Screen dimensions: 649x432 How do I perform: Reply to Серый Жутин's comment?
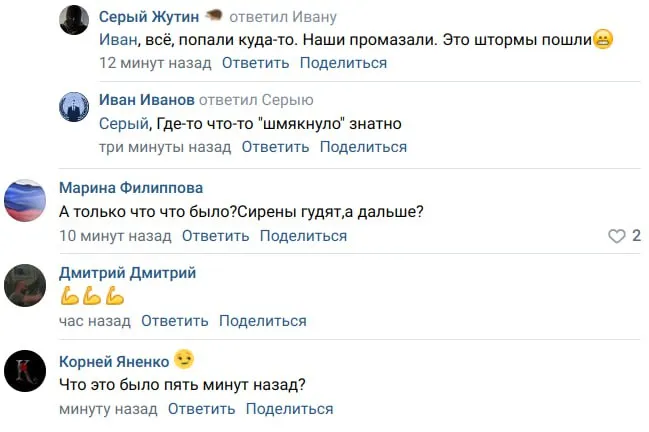coord(255,63)
